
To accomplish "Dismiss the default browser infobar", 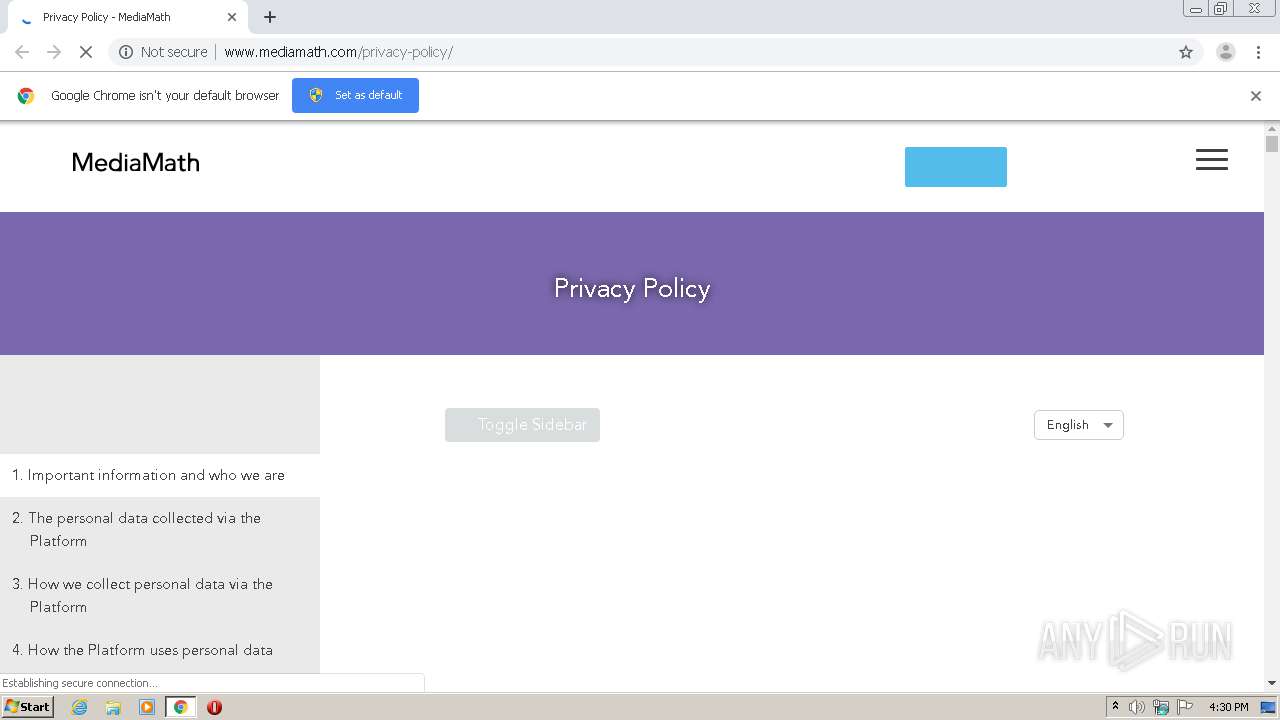I will pos(1256,96).
